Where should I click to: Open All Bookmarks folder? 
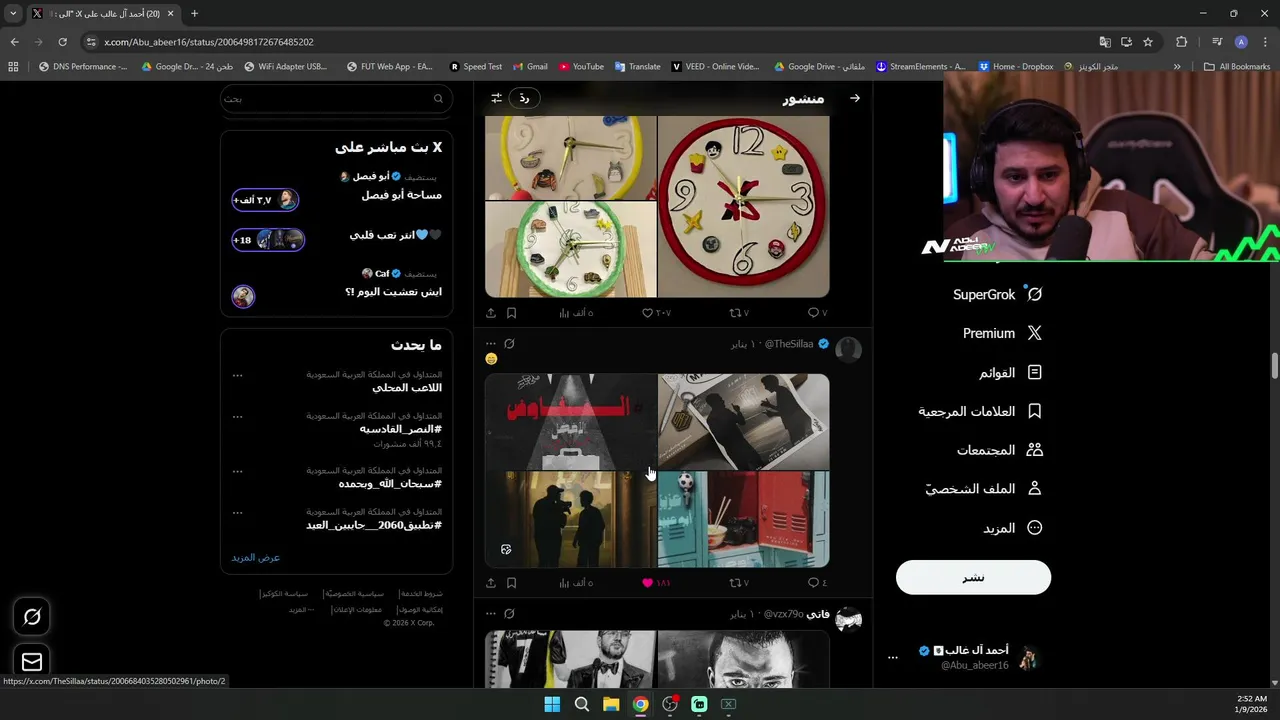tap(1237, 67)
